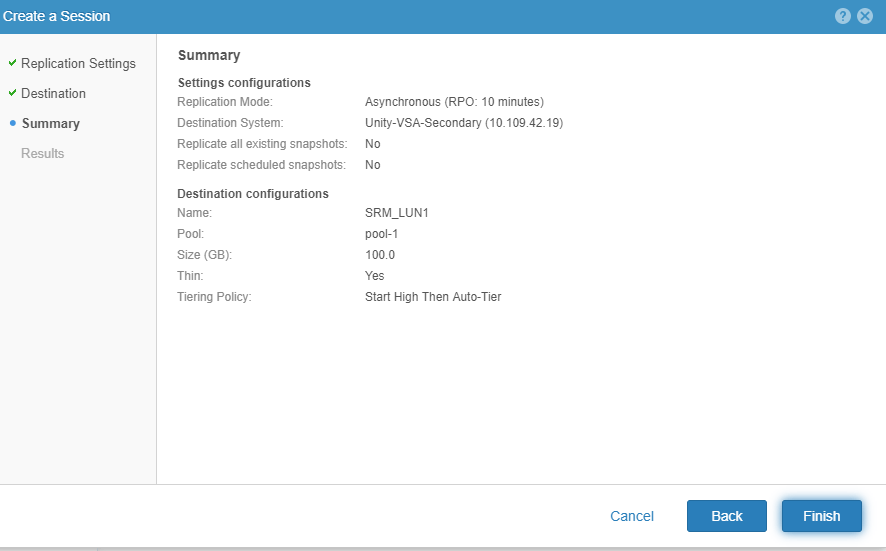Click the Destination configurations heading

253,193
